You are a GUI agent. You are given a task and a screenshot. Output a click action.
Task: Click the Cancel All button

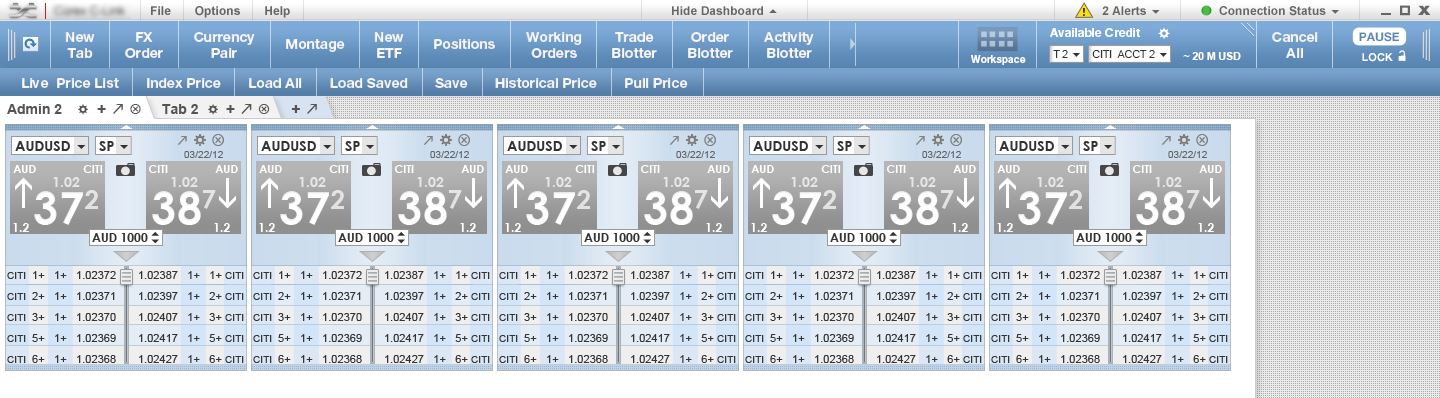point(1295,45)
